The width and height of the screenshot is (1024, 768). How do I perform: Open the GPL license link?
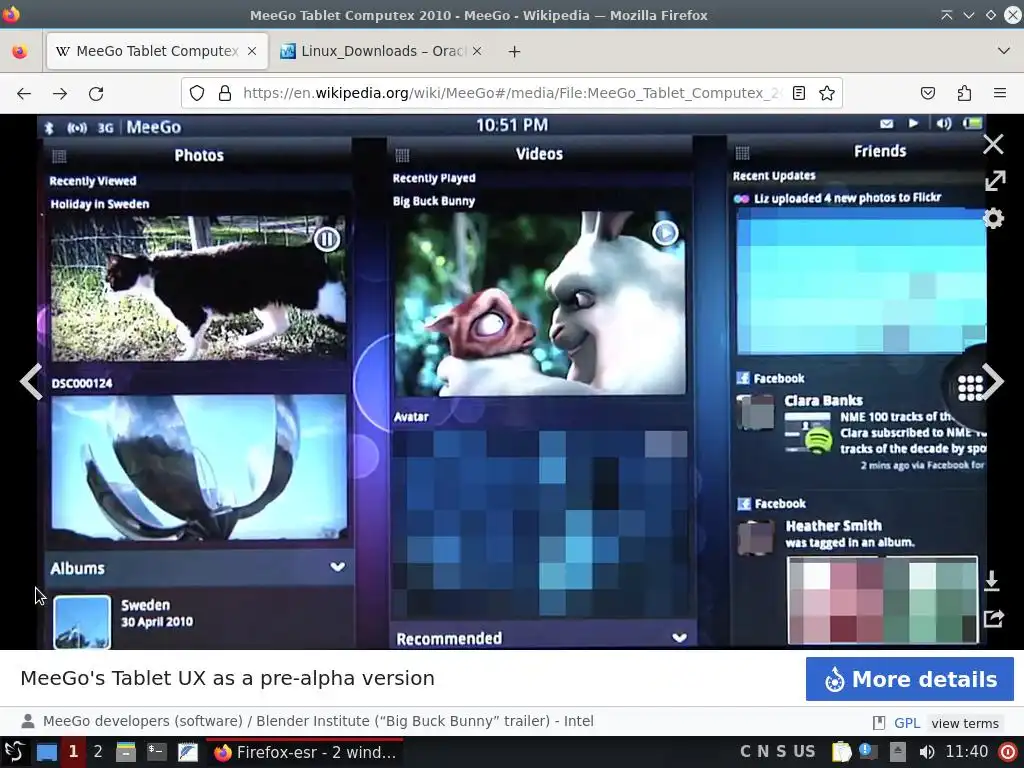(x=906, y=723)
